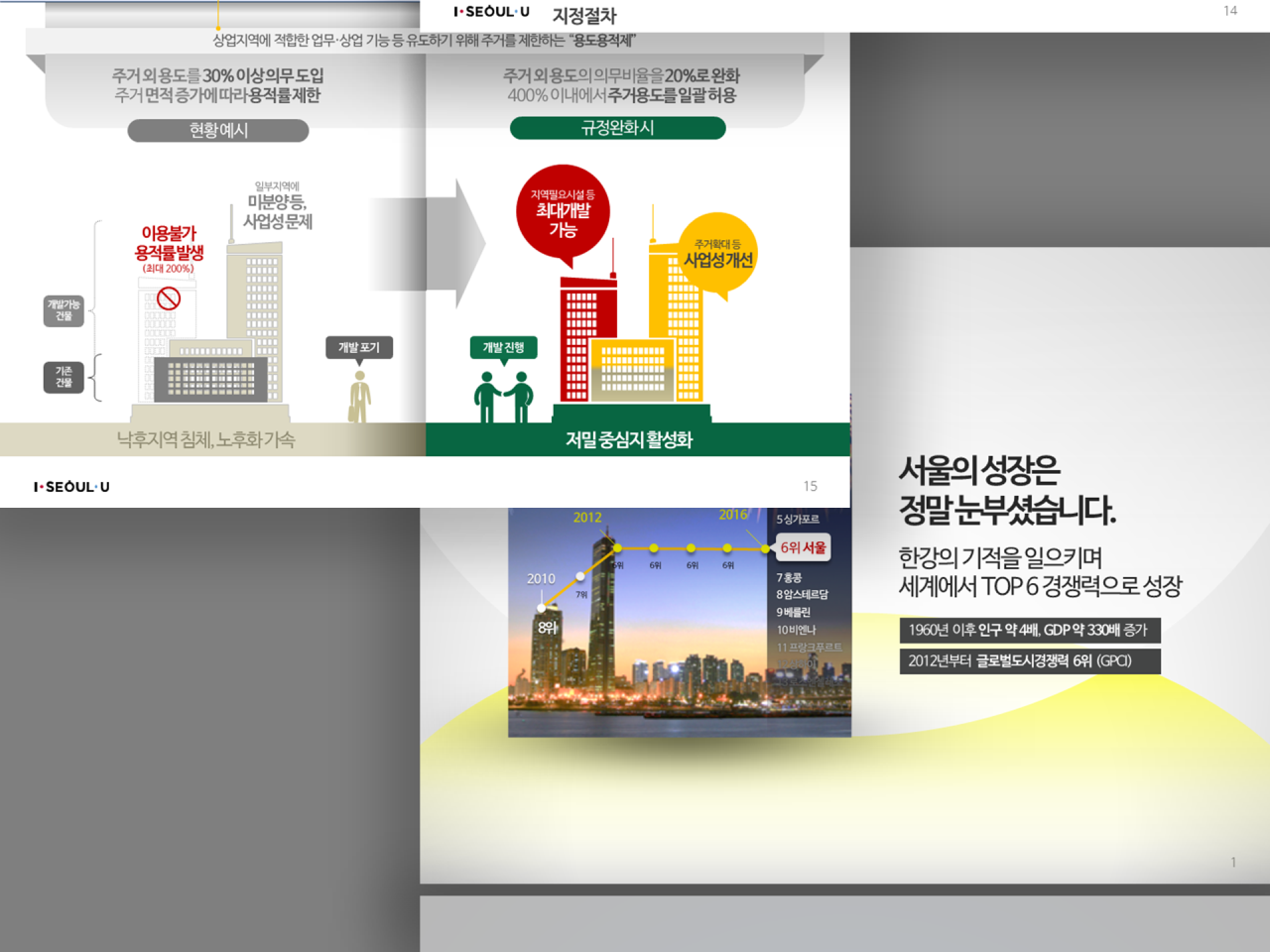Click the 개발 포기 tag label
Viewport: 1270px width, 952px height.
(359, 347)
